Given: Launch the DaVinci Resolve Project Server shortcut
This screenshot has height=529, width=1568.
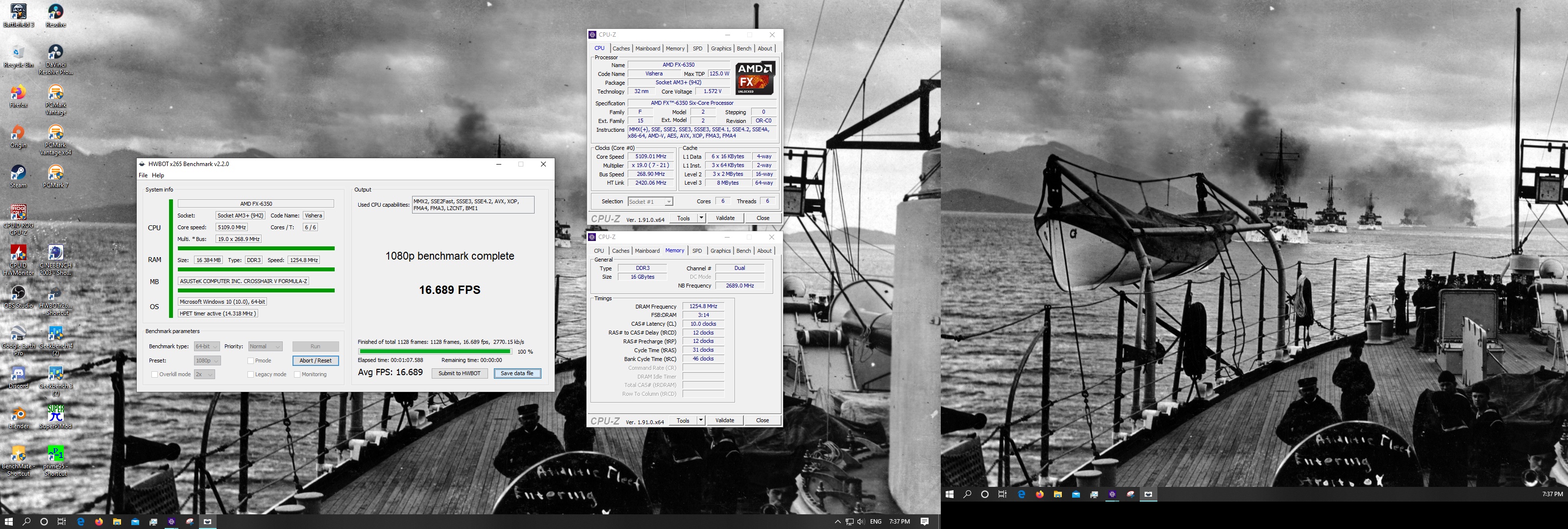Looking at the screenshot, I should (x=55, y=59).
